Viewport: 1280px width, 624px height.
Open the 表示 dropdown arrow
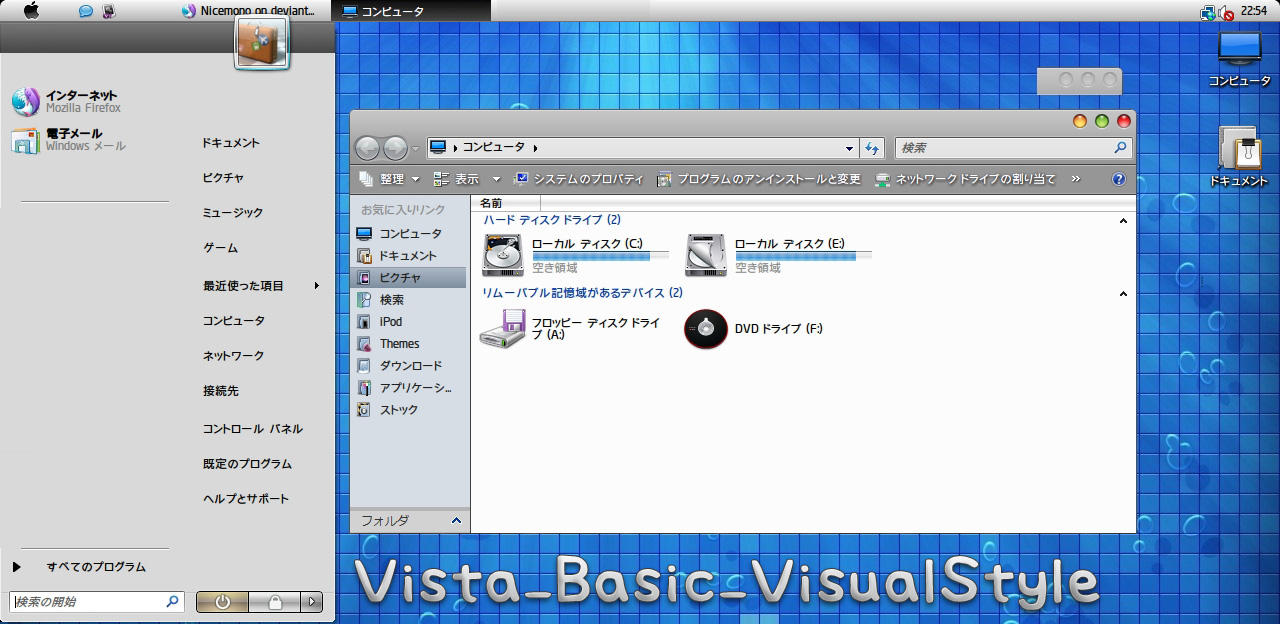click(x=496, y=180)
